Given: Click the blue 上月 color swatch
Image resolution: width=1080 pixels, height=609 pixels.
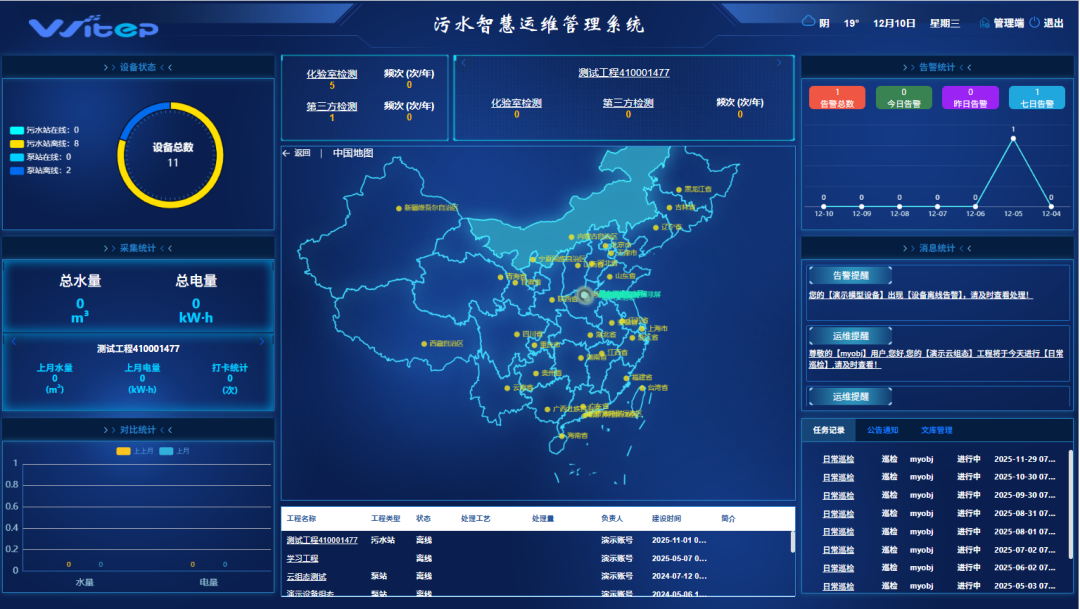Looking at the screenshot, I should click(x=167, y=450).
